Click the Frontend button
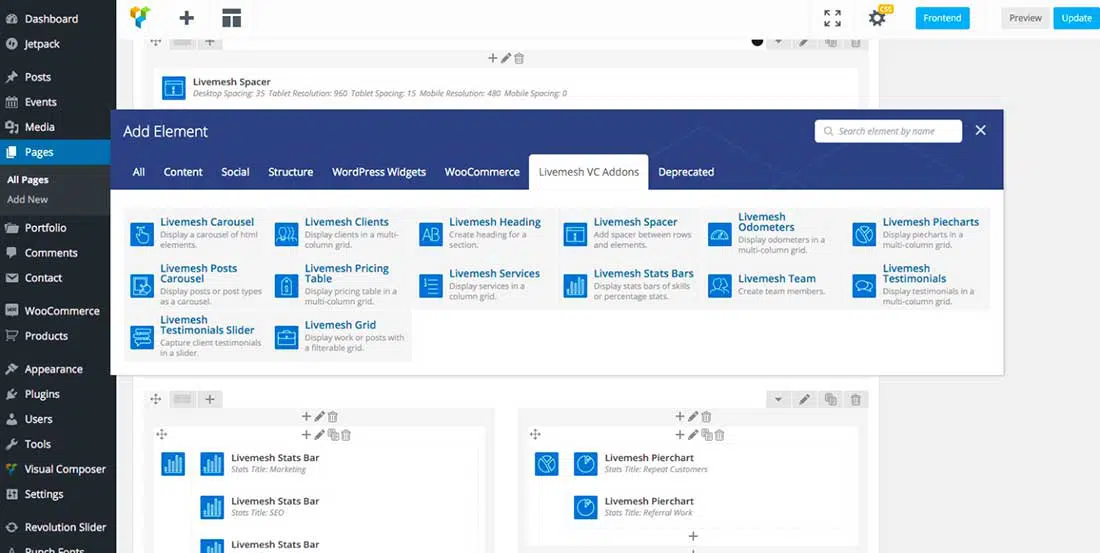Viewport: 1100px width, 553px height. point(942,18)
